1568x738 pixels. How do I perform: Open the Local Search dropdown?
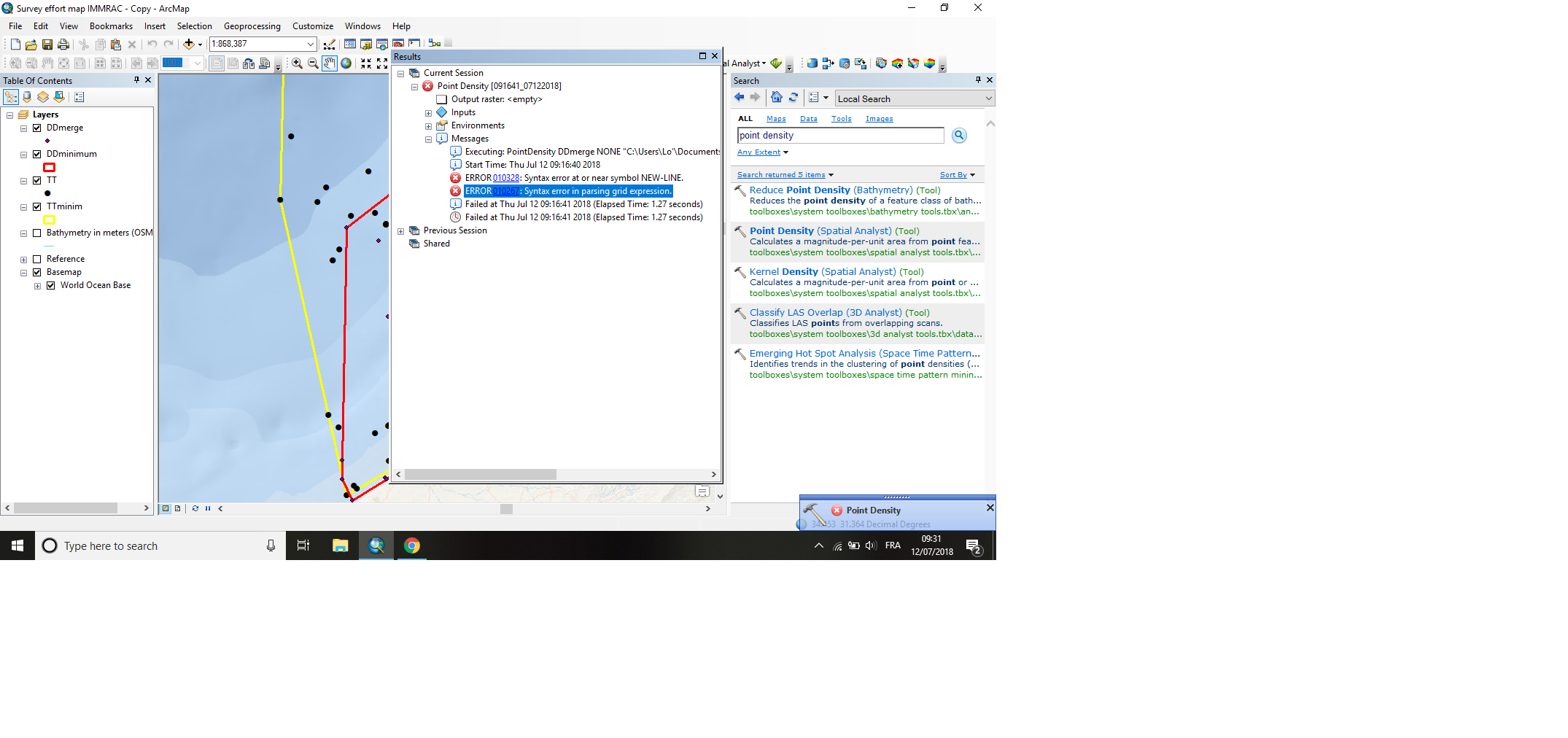tap(989, 98)
